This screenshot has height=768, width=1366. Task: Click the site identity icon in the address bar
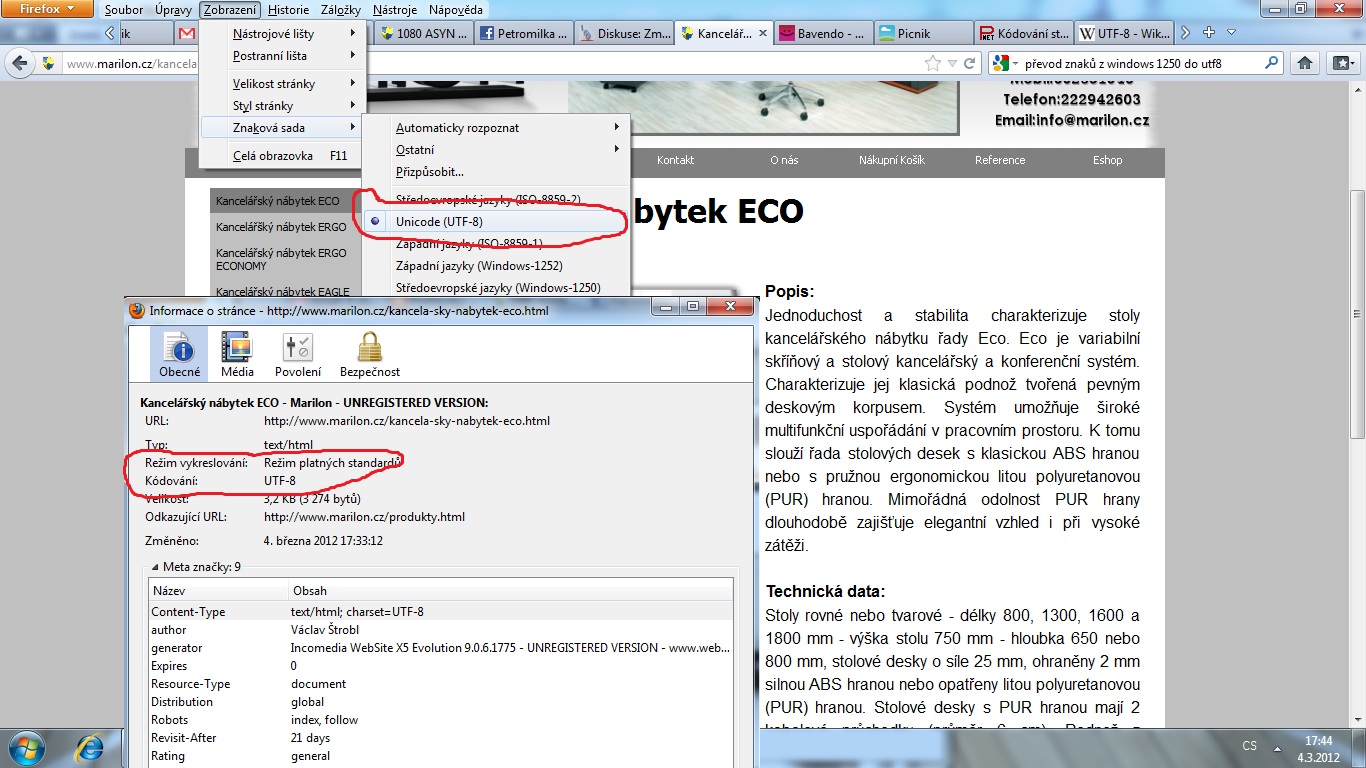[x=49, y=64]
